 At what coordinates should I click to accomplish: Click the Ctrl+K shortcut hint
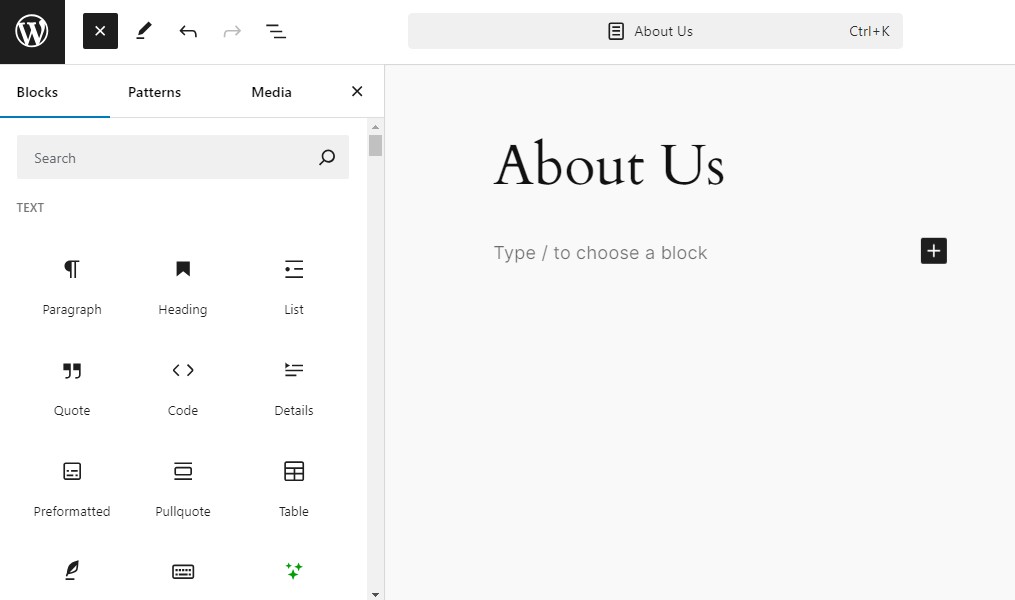coord(869,31)
